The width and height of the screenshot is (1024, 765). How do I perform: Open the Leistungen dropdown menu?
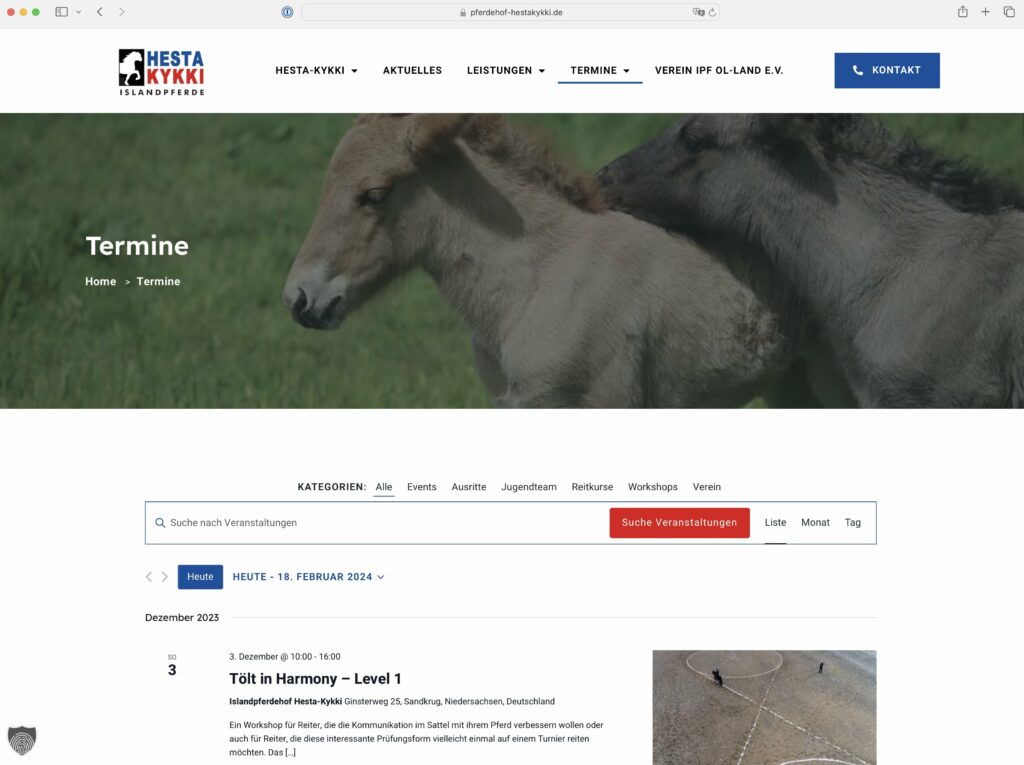(x=505, y=70)
